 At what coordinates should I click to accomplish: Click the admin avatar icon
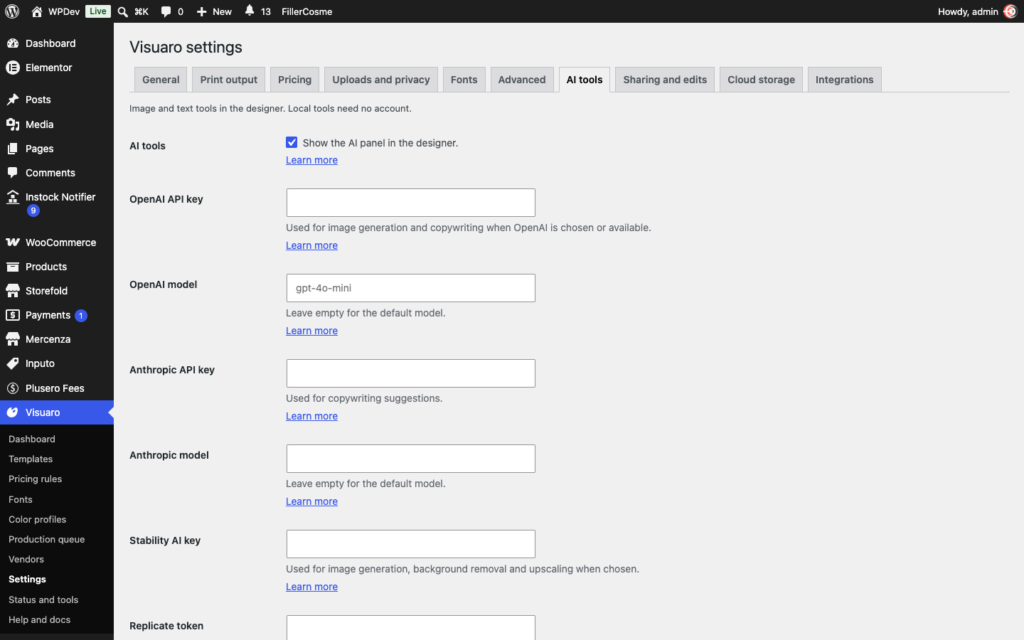[x=1010, y=11]
